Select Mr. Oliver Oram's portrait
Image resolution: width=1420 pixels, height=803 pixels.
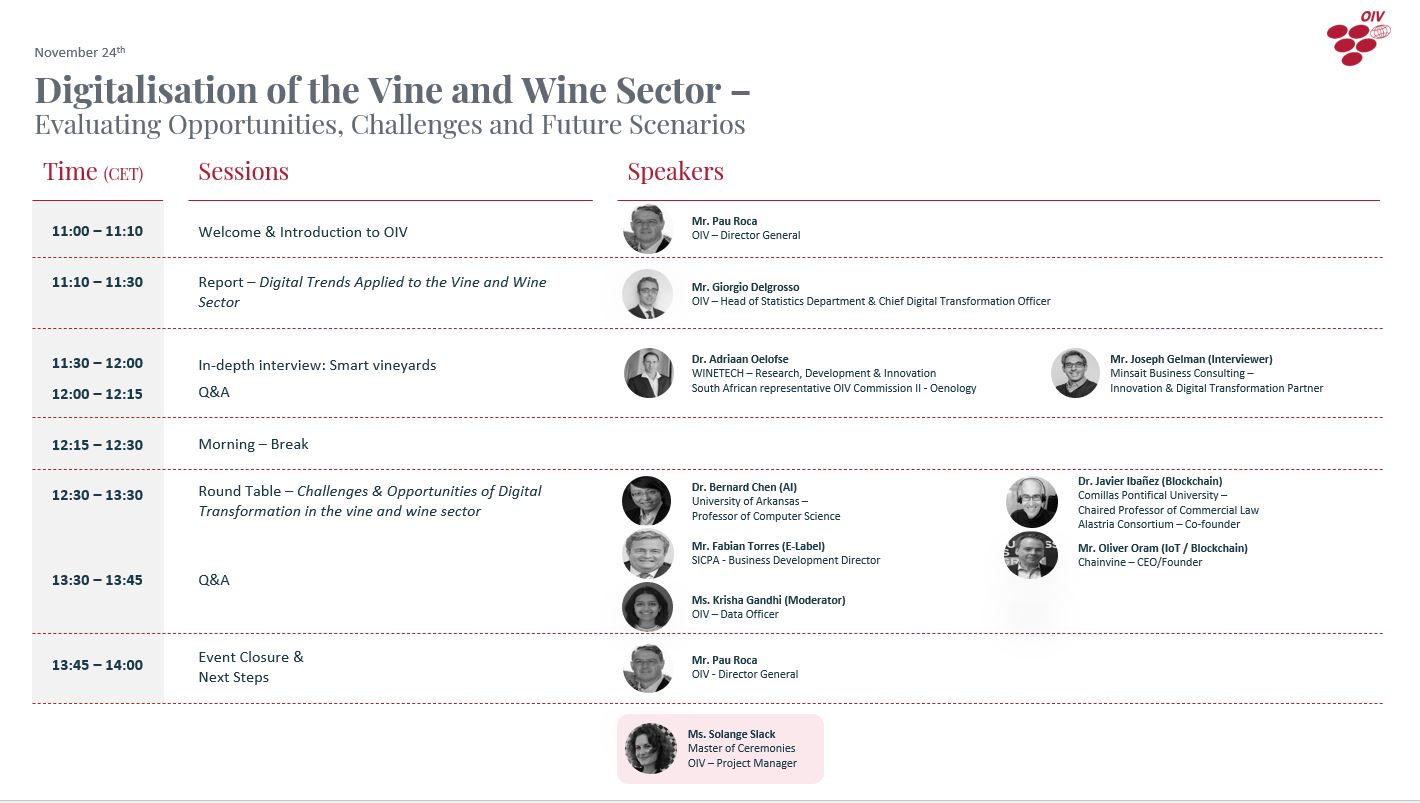(x=1032, y=555)
